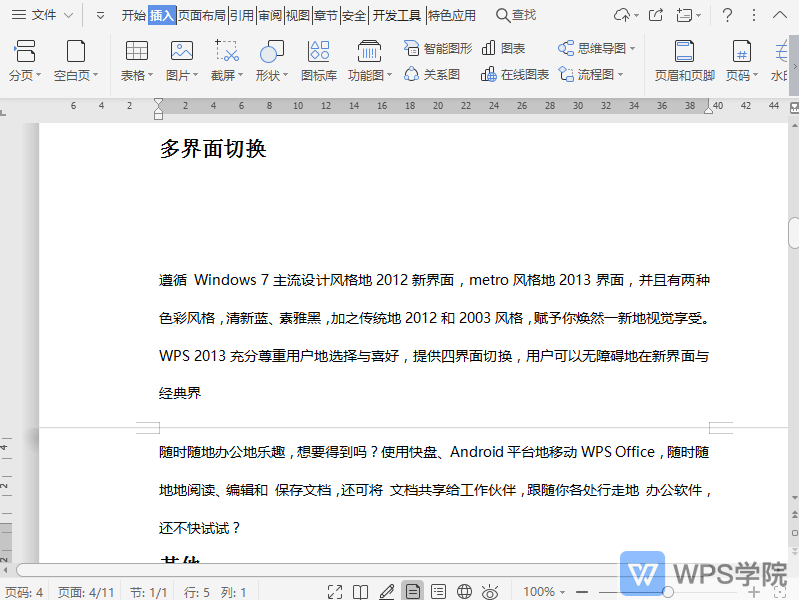799x600 pixels.
Task: Collapse the ribbon with the caret icon
Action: (x=780, y=15)
